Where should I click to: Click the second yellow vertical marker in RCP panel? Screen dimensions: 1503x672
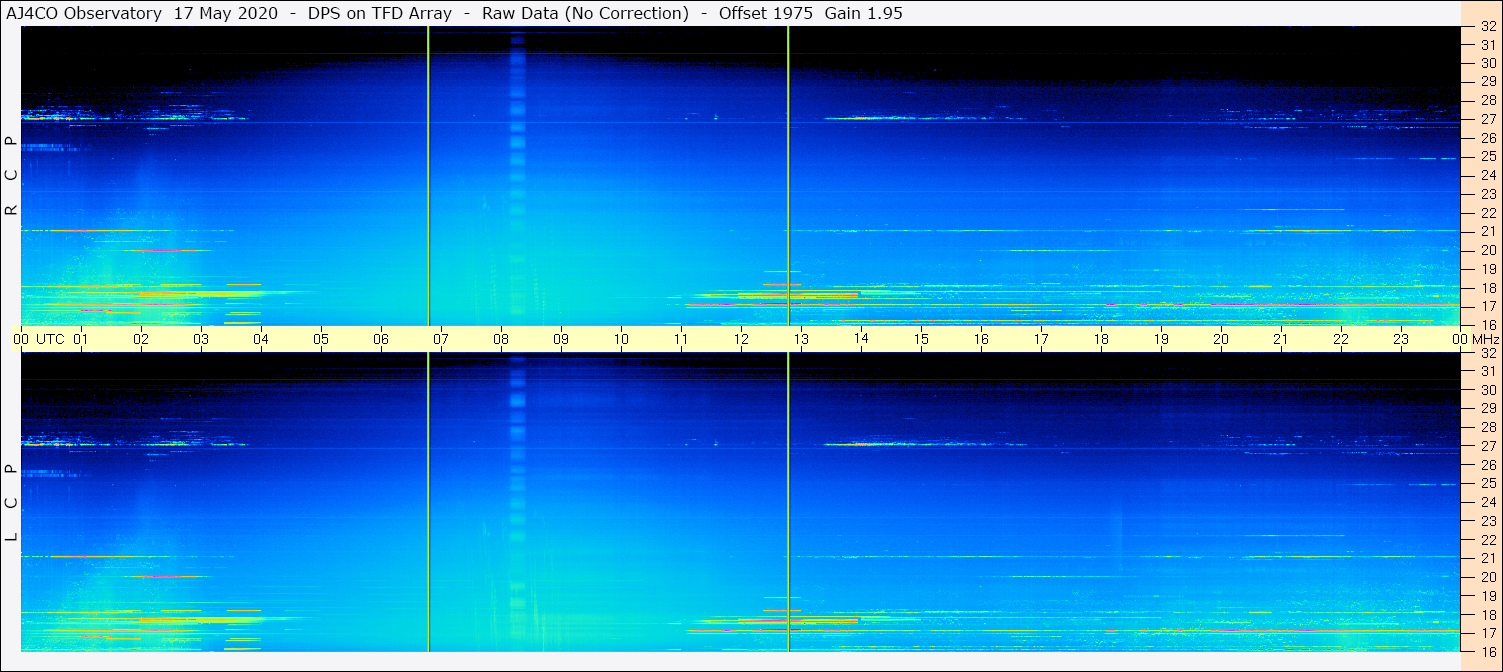point(788,176)
